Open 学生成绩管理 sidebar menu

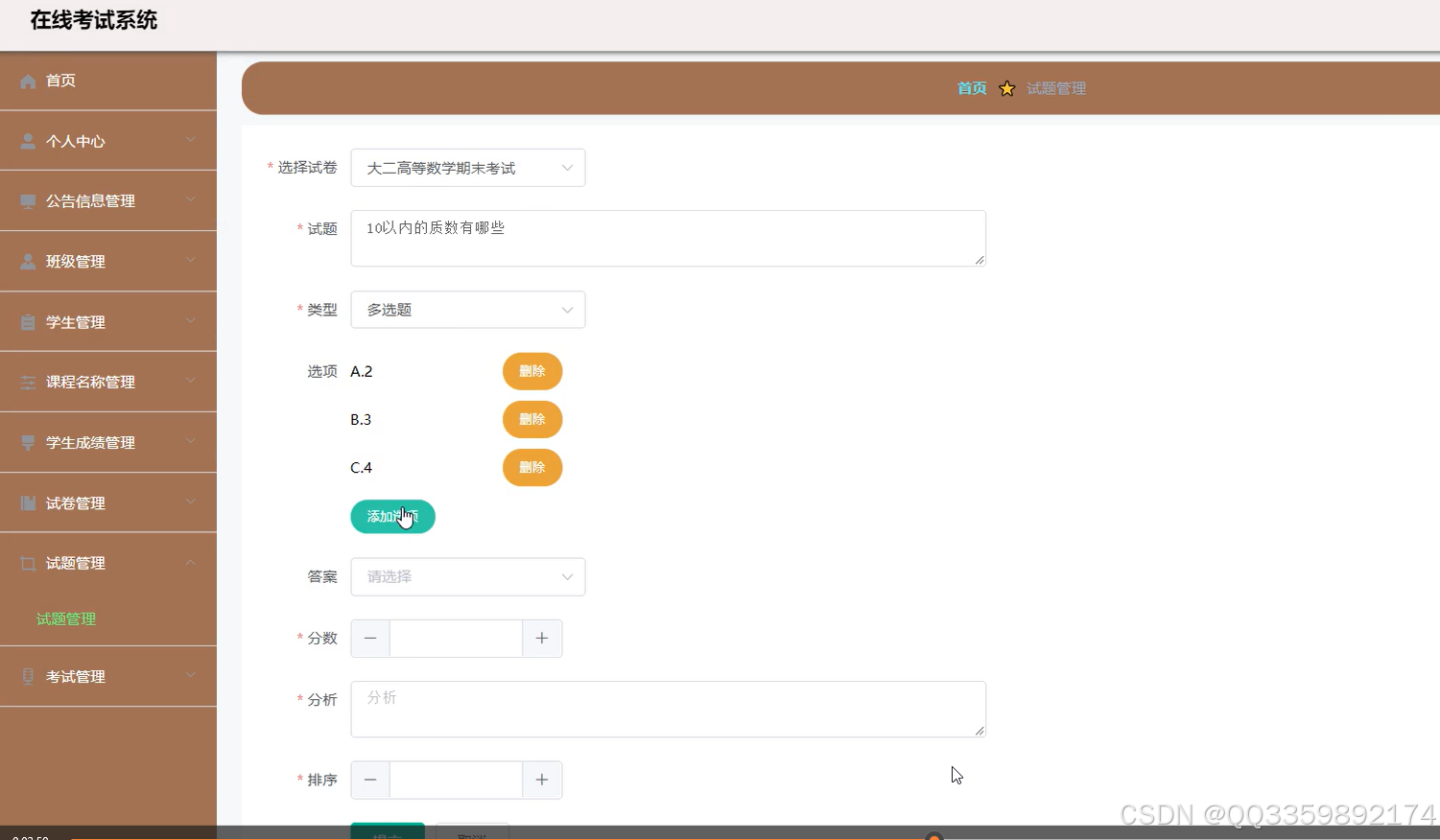[108, 443]
